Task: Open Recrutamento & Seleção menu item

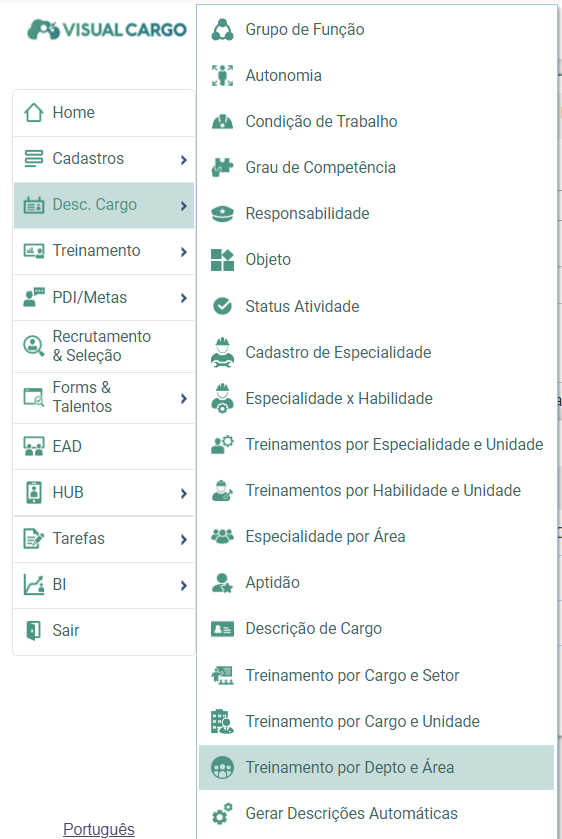Action: click(x=104, y=346)
